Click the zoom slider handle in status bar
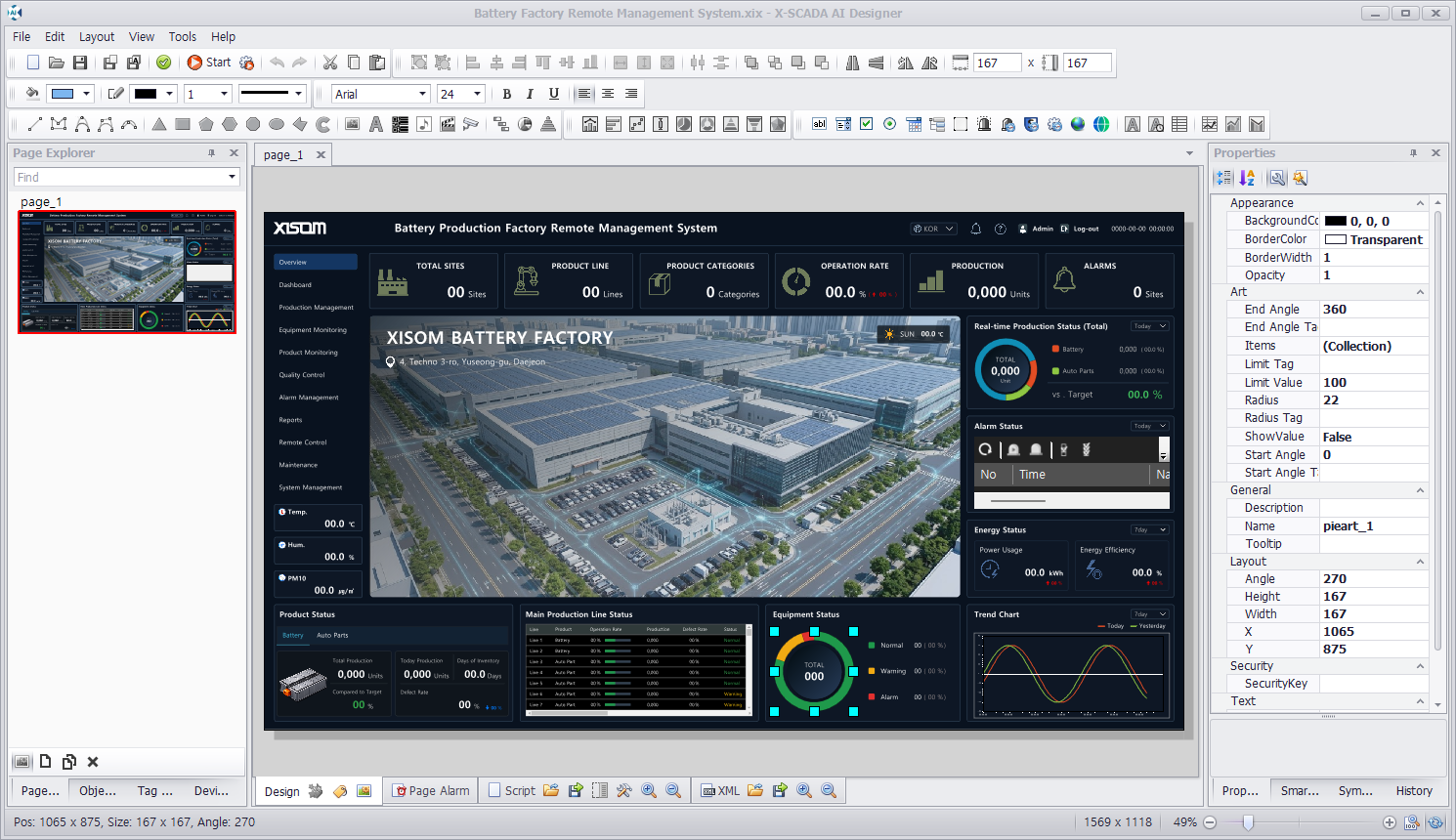 [x=1248, y=822]
